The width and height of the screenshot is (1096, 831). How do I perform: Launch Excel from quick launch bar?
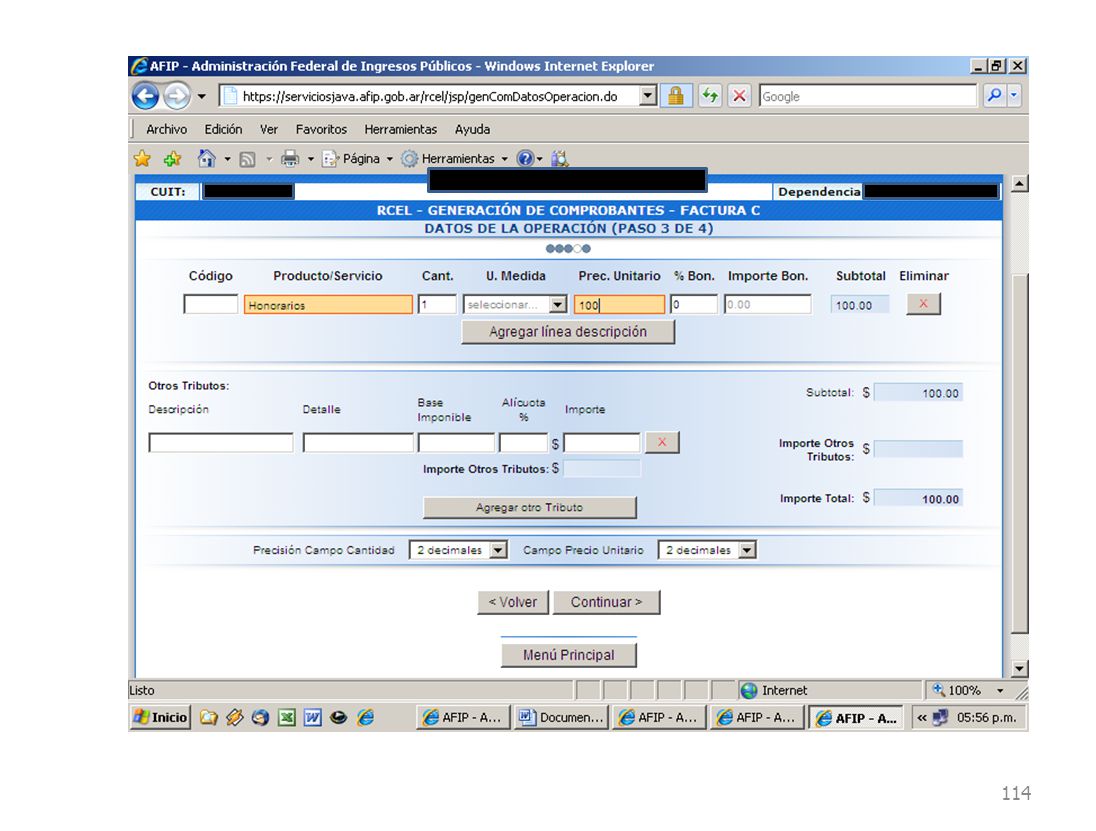pyautogui.click(x=287, y=718)
